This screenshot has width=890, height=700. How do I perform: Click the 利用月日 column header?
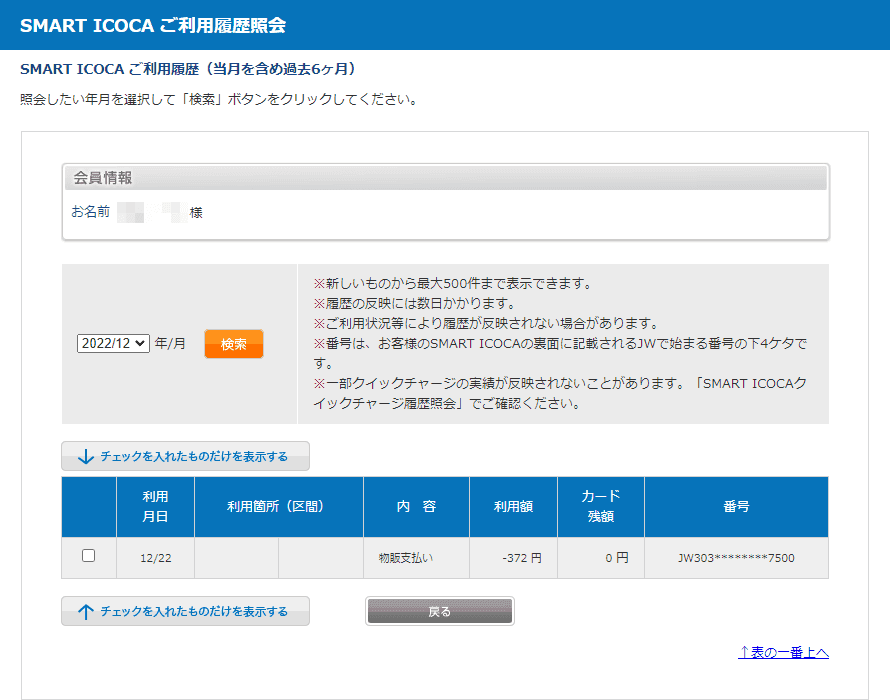click(155, 507)
